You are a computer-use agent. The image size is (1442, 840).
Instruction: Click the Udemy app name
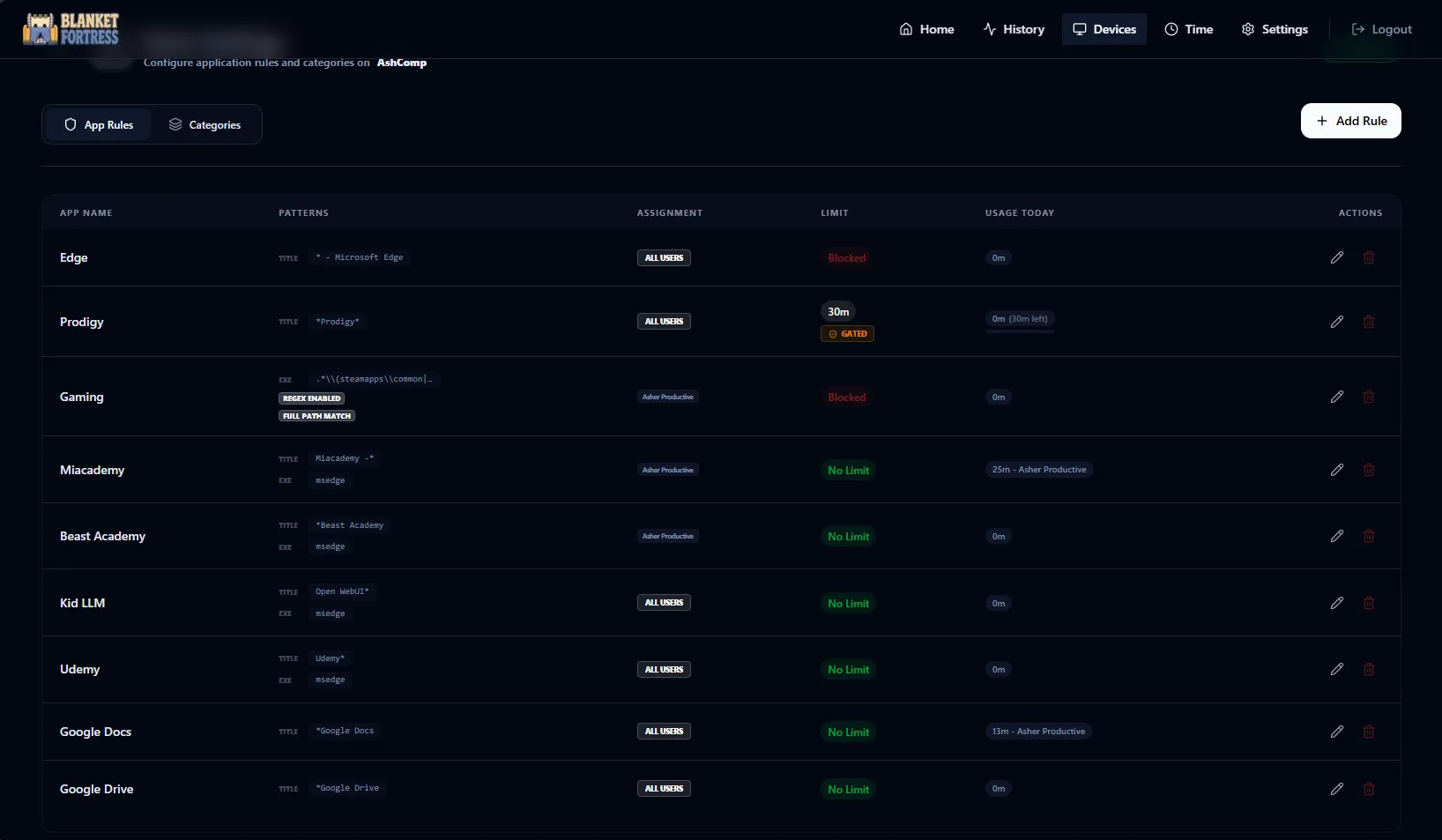coord(80,669)
